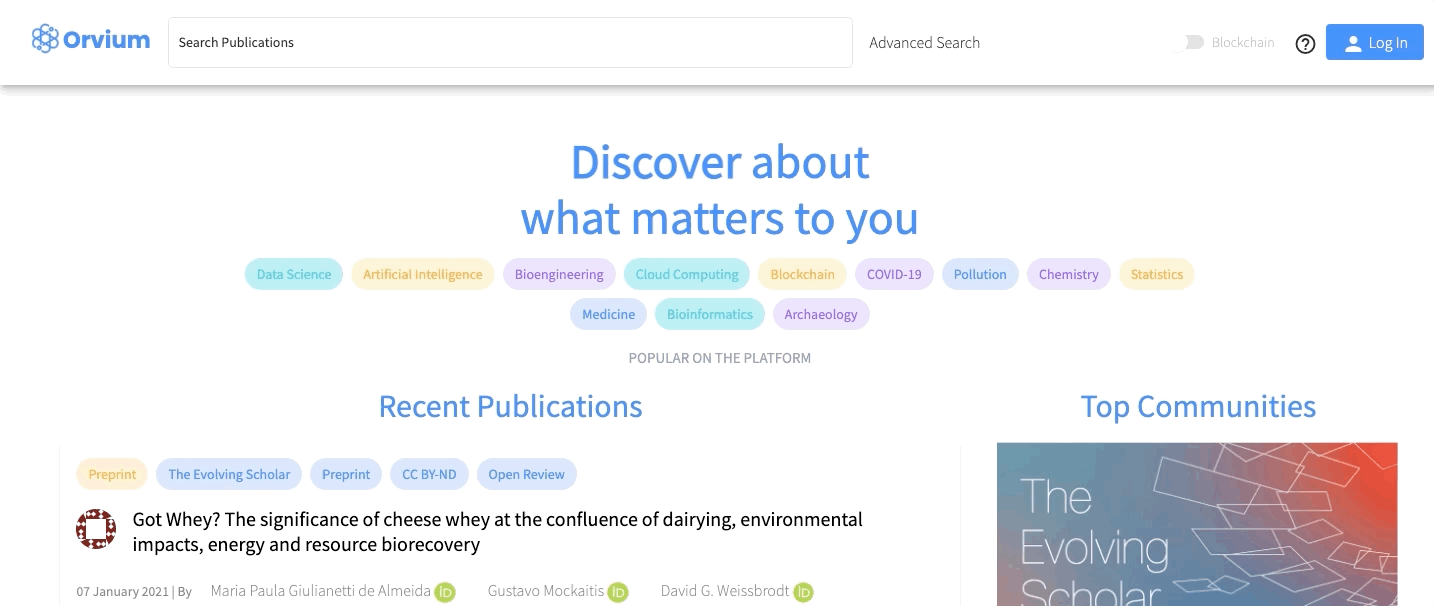Viewport: 1434px width, 606px height.
Task: Click the CC BY-ND license tag
Action: 429,474
